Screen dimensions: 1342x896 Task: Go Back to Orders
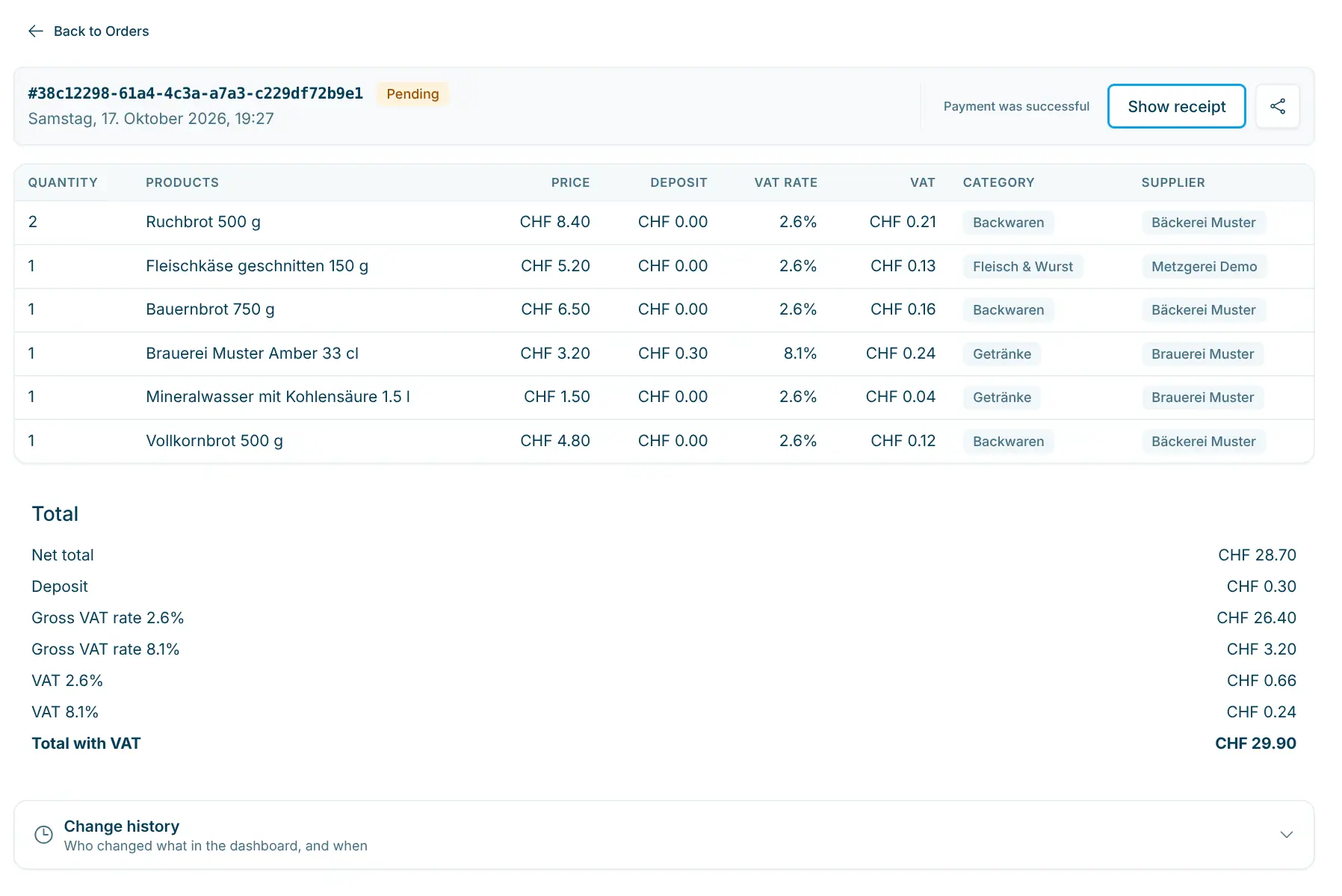coord(89,31)
